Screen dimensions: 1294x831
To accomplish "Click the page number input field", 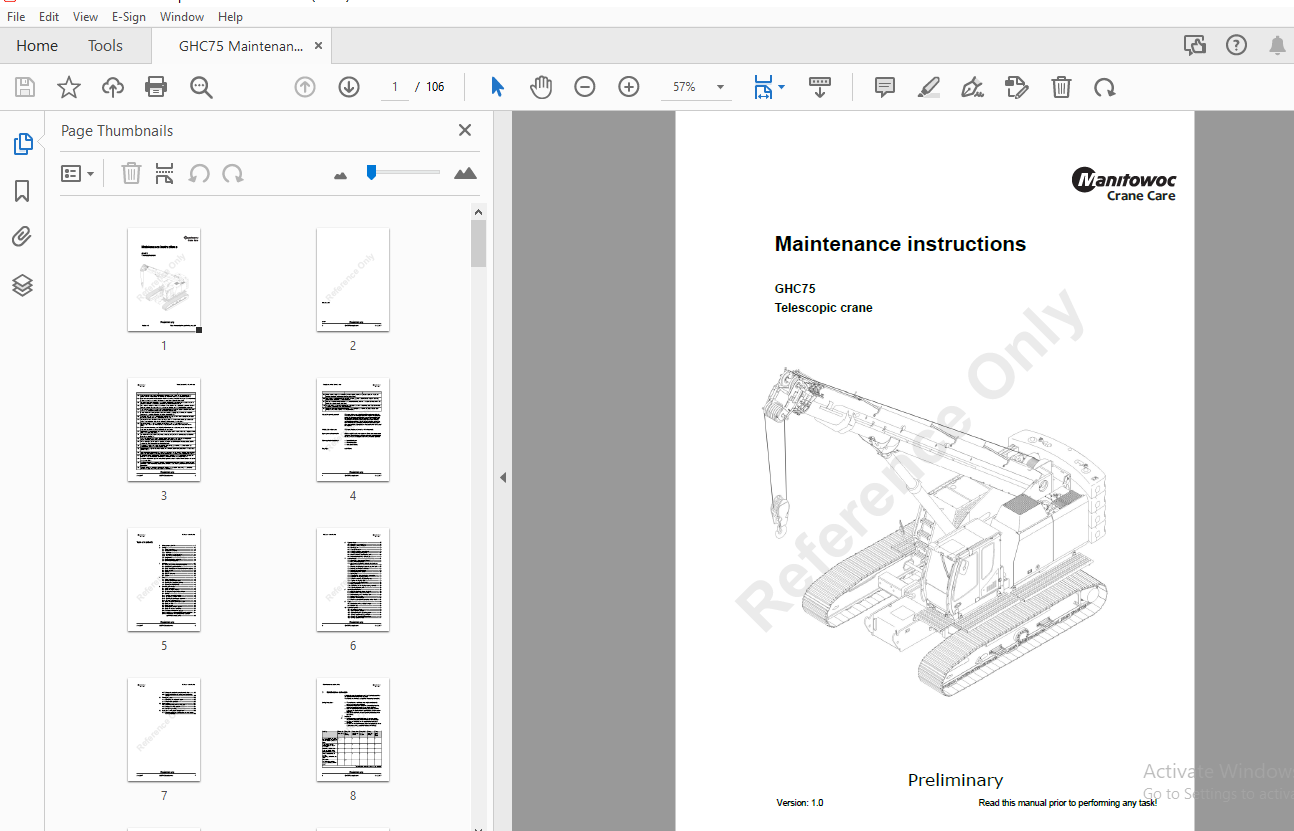I will (x=395, y=87).
